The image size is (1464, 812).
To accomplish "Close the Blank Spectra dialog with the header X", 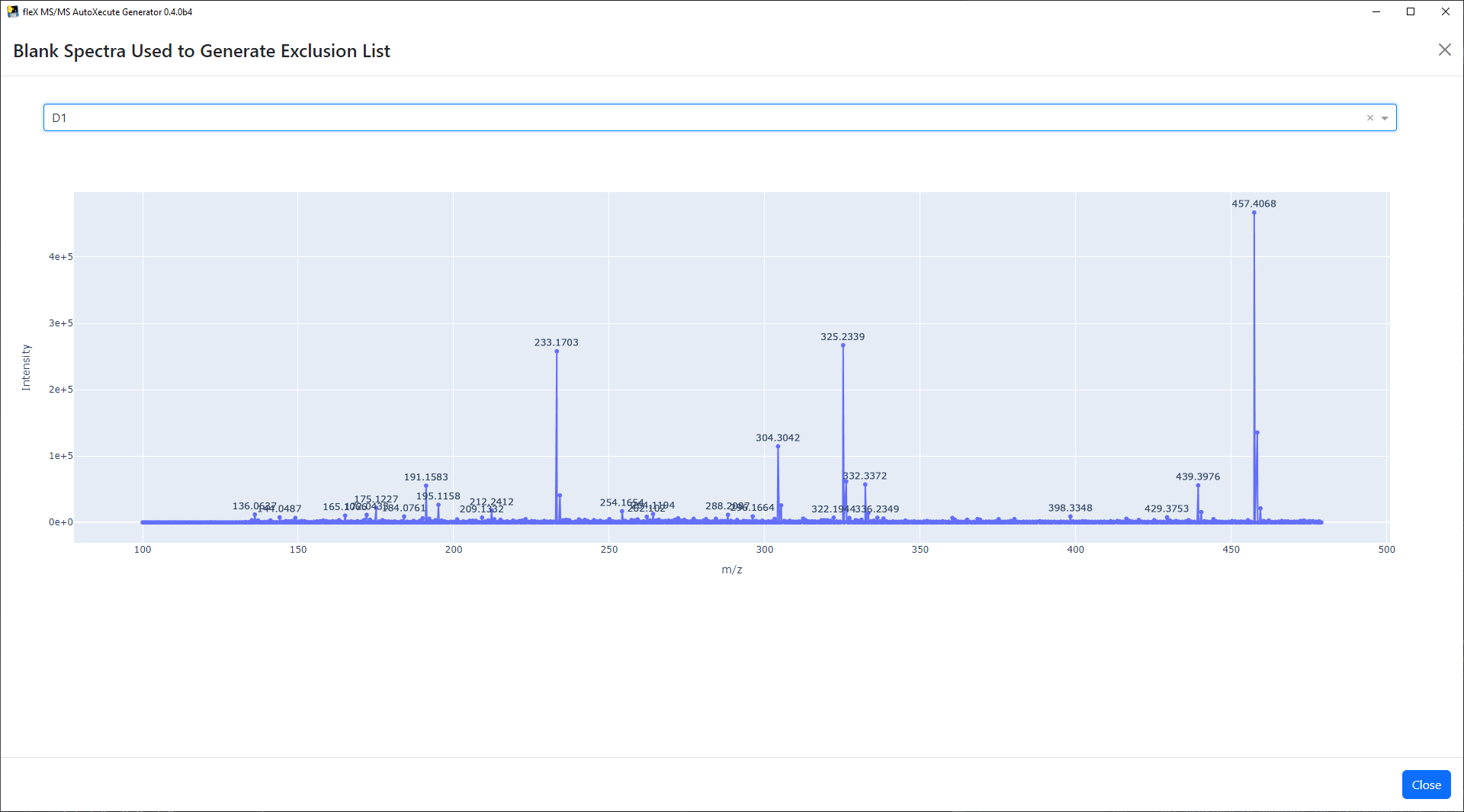I will click(1444, 50).
